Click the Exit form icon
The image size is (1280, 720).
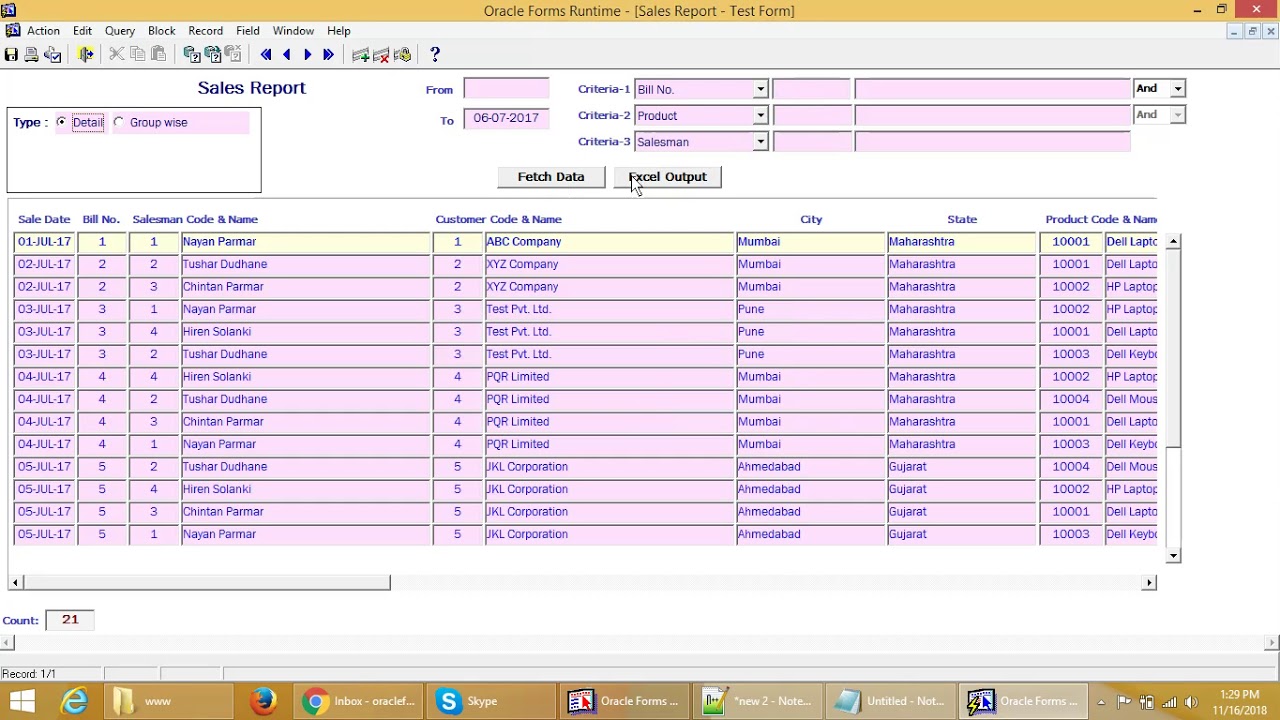[86, 55]
